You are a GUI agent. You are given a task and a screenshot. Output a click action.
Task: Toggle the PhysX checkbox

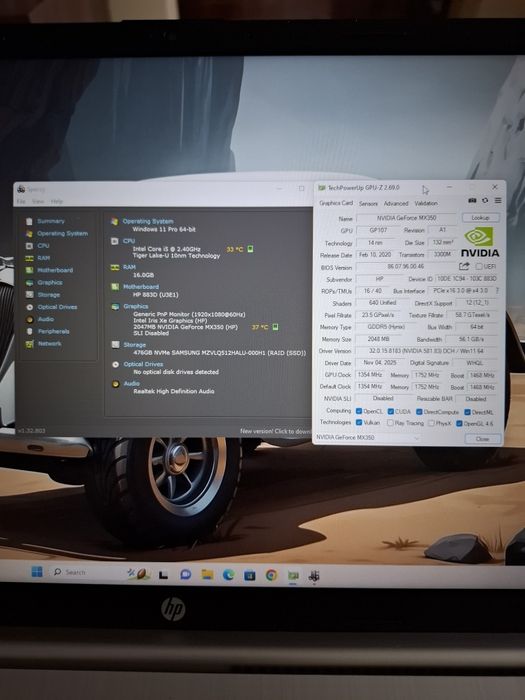coord(431,423)
